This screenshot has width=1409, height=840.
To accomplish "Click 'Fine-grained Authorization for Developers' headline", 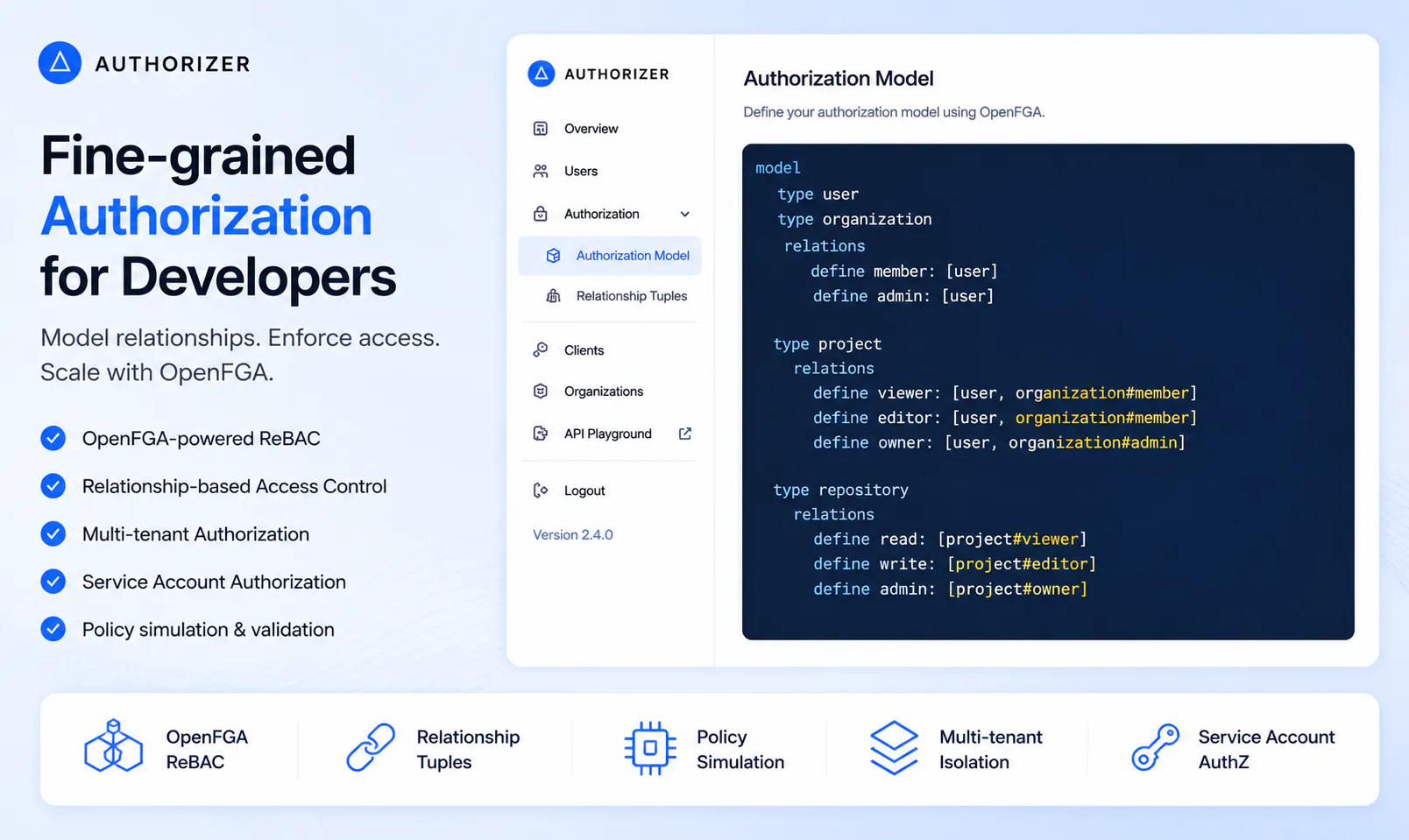I will (218, 215).
